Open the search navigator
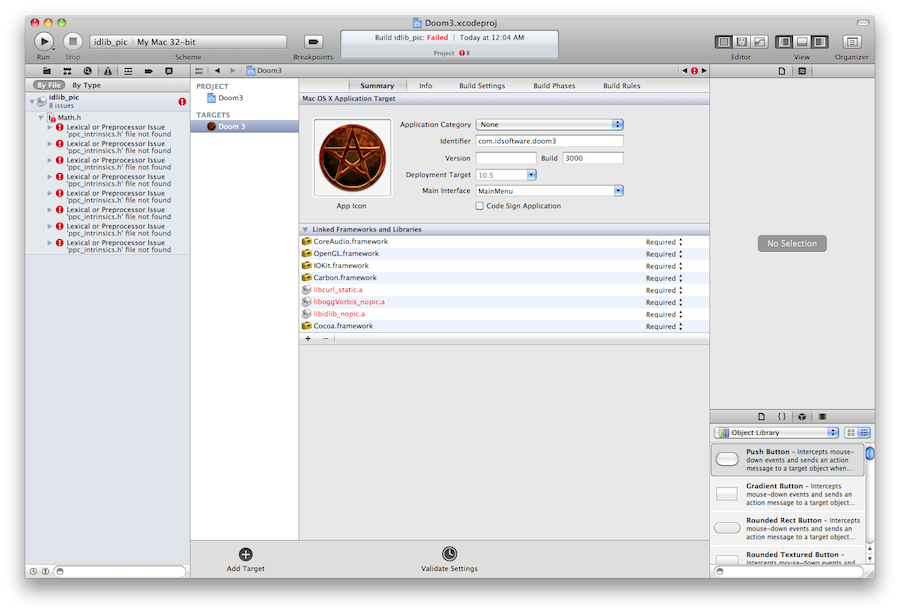Screen dimensions: 900x613 [87, 71]
